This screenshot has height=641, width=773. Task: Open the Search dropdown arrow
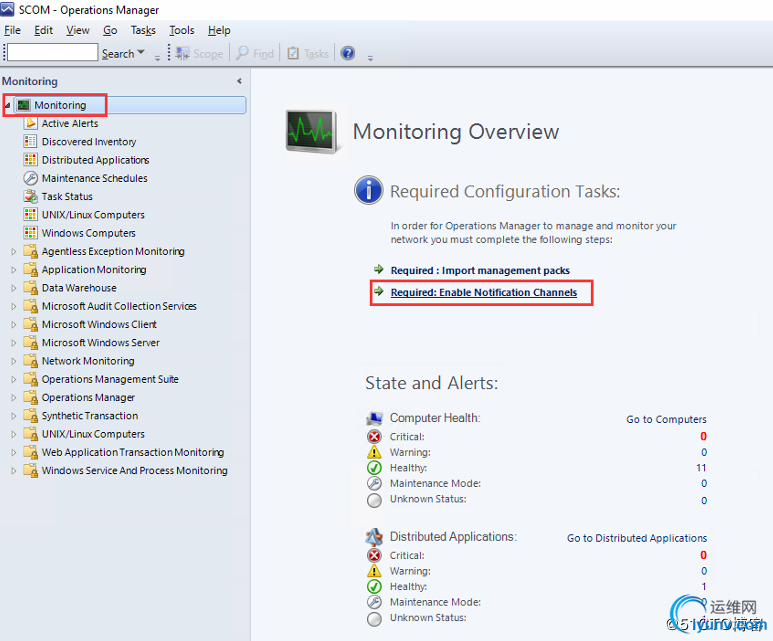pos(141,52)
